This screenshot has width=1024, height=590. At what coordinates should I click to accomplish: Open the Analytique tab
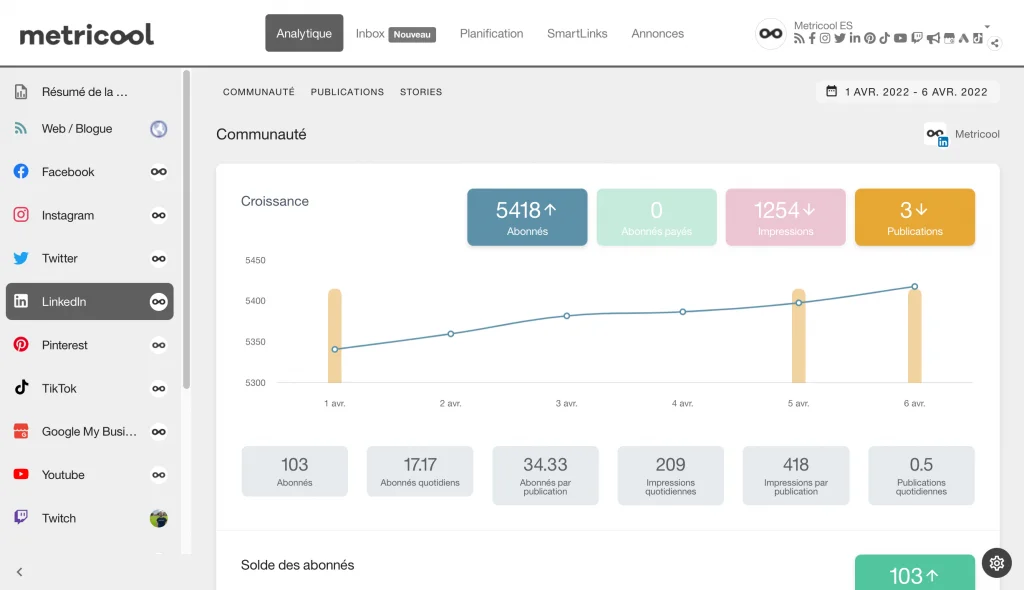coord(304,33)
